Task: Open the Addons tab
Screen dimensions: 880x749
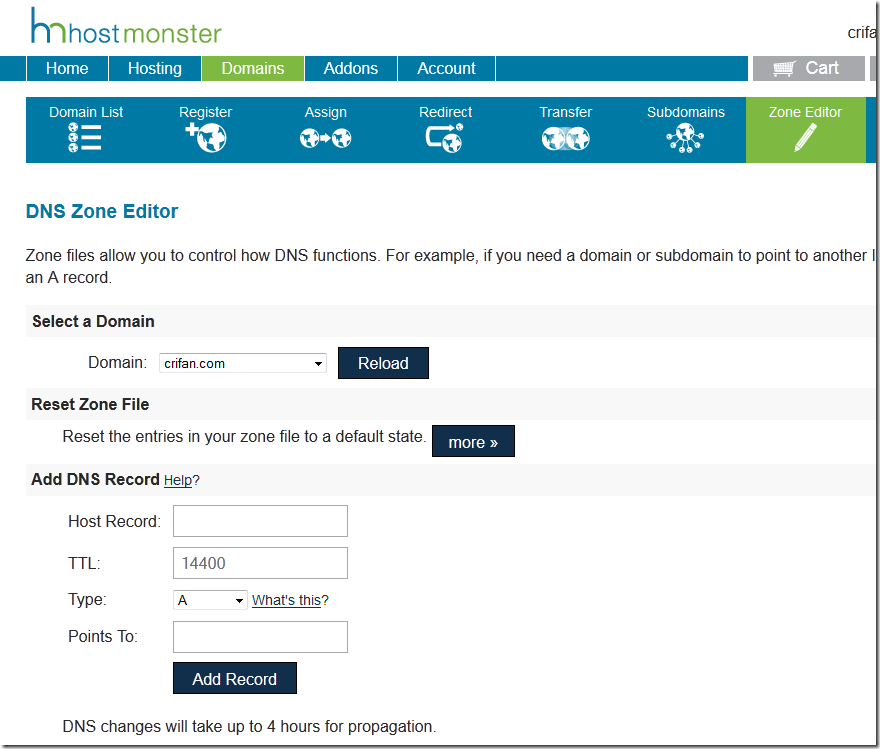Action: (x=351, y=68)
